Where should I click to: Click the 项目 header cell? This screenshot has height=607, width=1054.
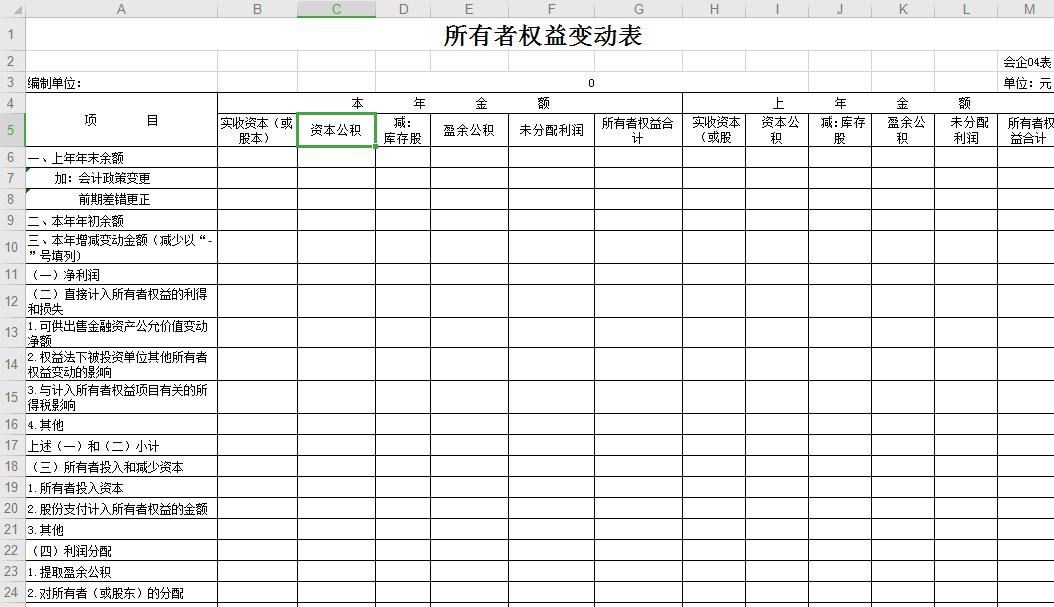(x=121, y=120)
